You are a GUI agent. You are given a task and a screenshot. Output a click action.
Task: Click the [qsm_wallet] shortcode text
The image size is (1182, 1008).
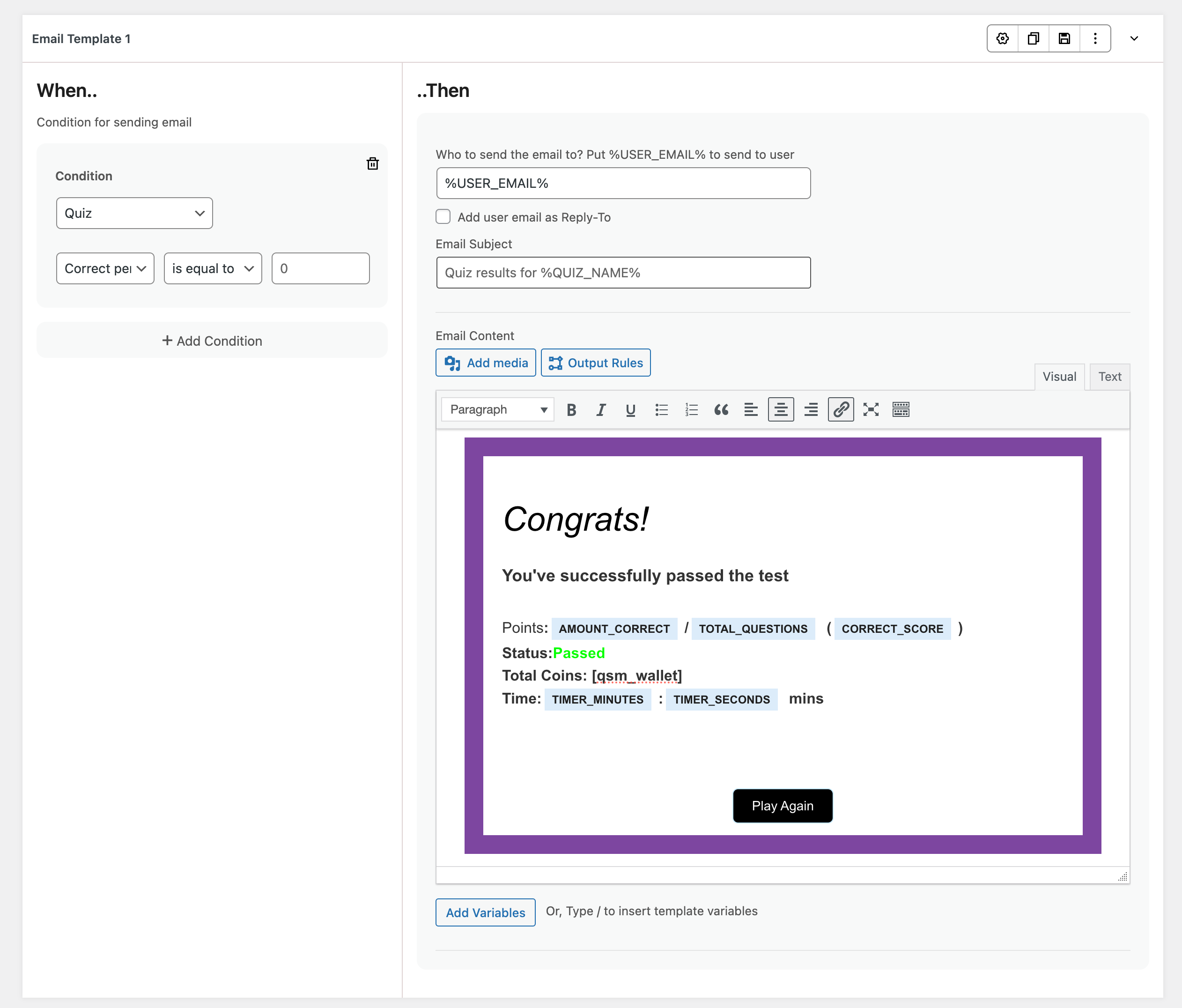[636, 675]
